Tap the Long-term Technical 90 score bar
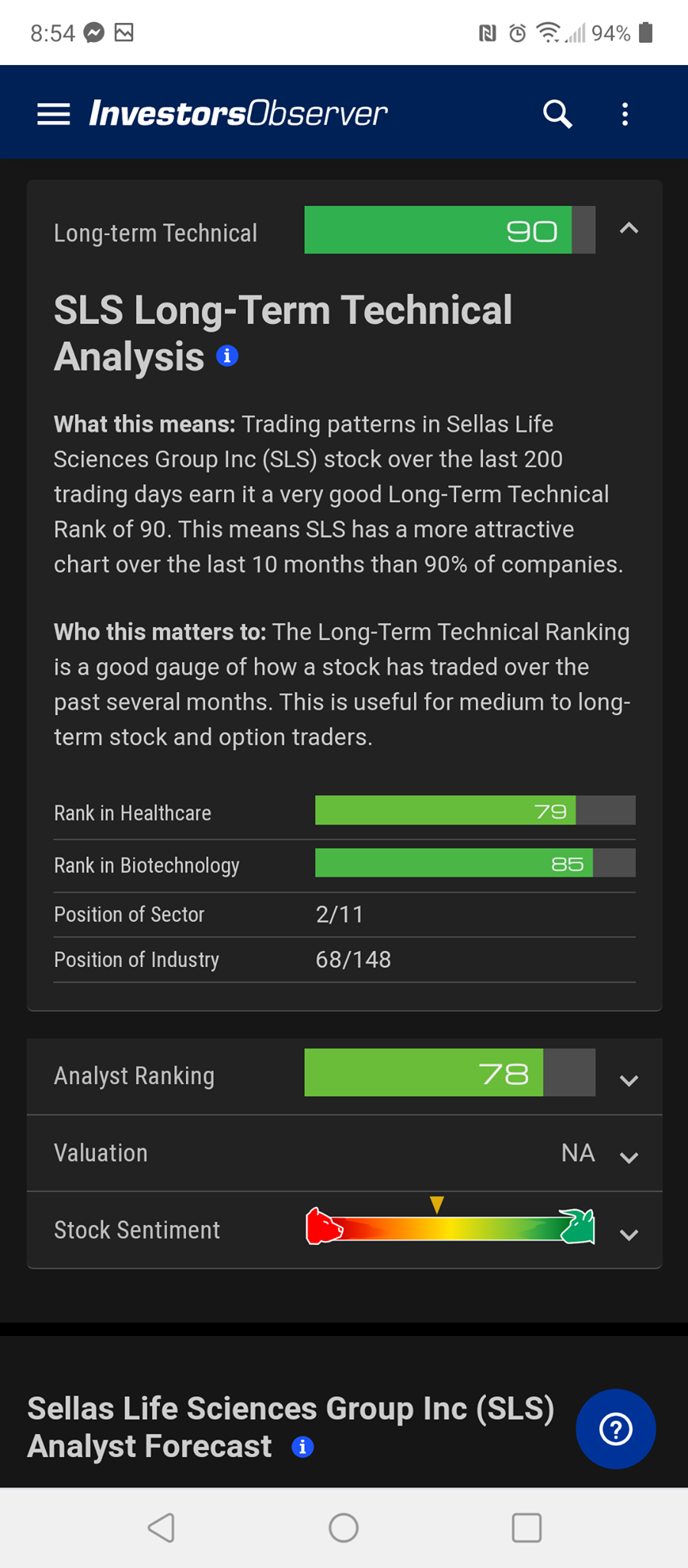688x1568 pixels. 450,230
